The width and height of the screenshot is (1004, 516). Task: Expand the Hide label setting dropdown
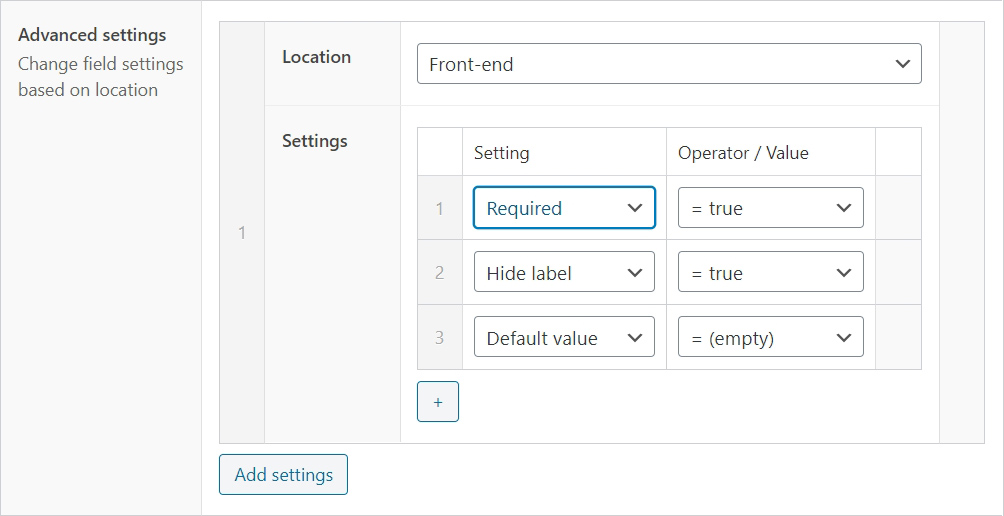(x=564, y=273)
